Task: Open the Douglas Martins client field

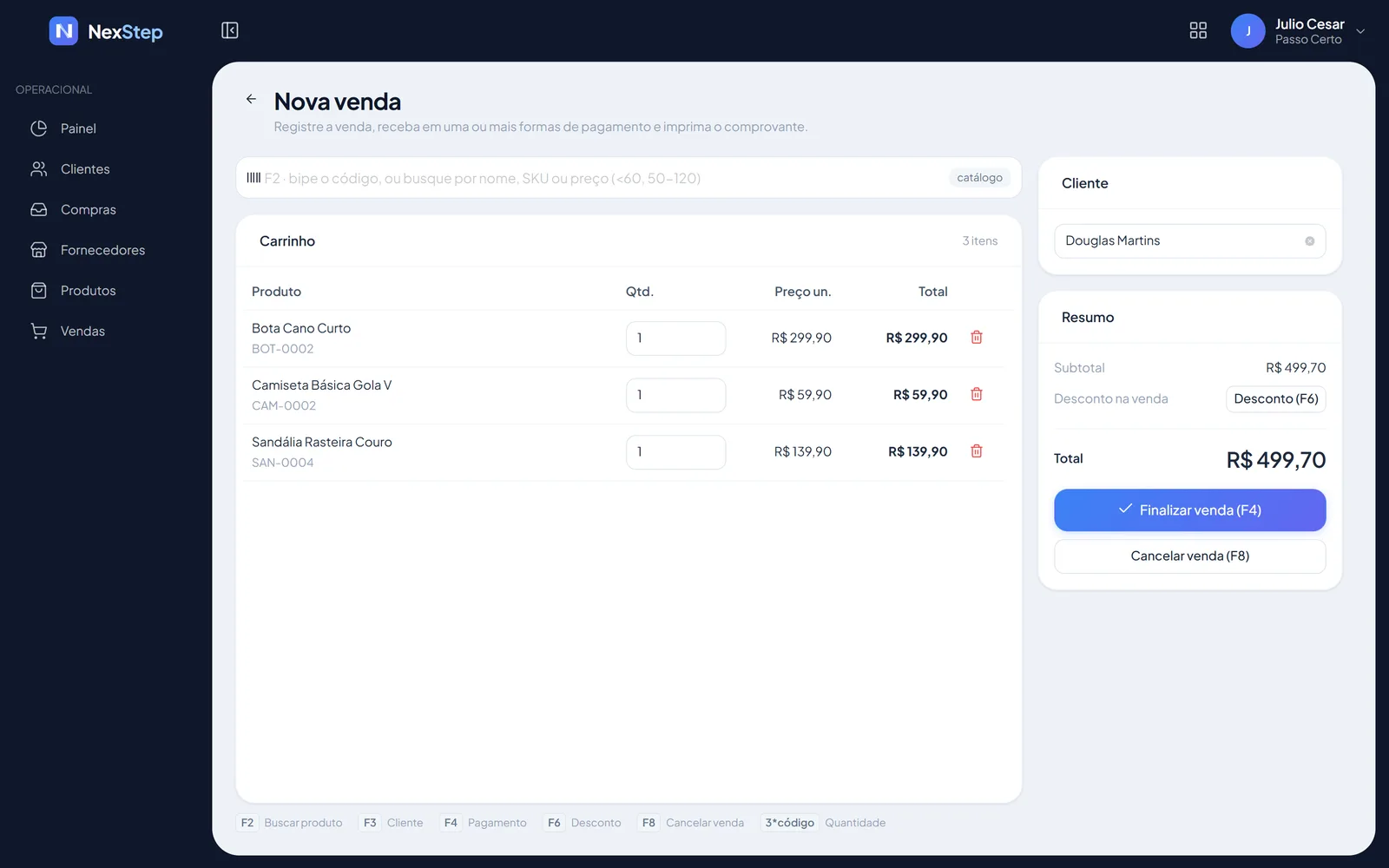Action: point(1189,241)
